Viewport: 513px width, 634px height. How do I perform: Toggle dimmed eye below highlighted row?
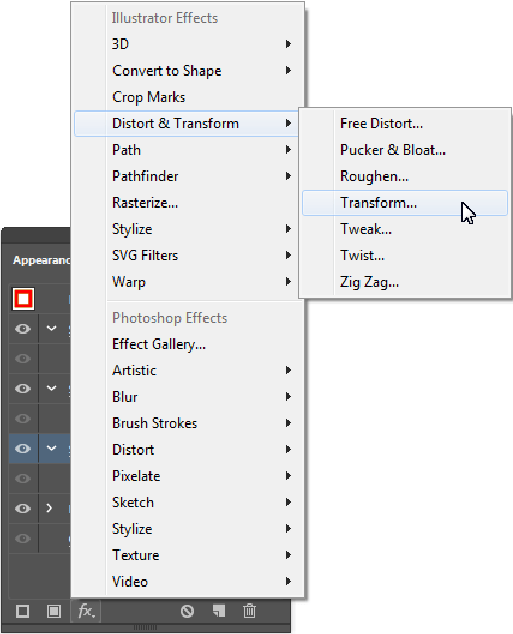(x=23, y=478)
